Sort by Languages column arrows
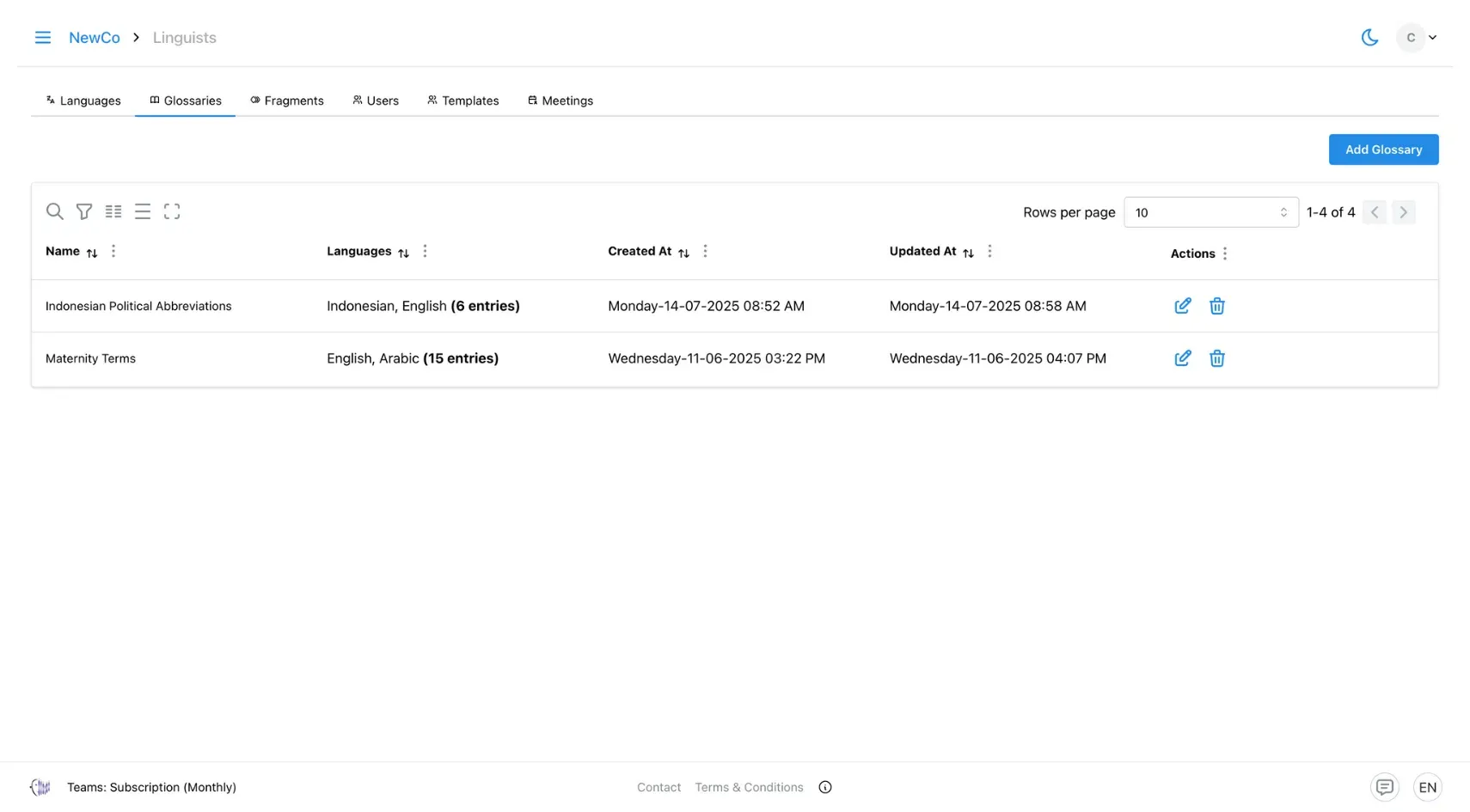The width and height of the screenshot is (1470, 812). click(x=403, y=253)
